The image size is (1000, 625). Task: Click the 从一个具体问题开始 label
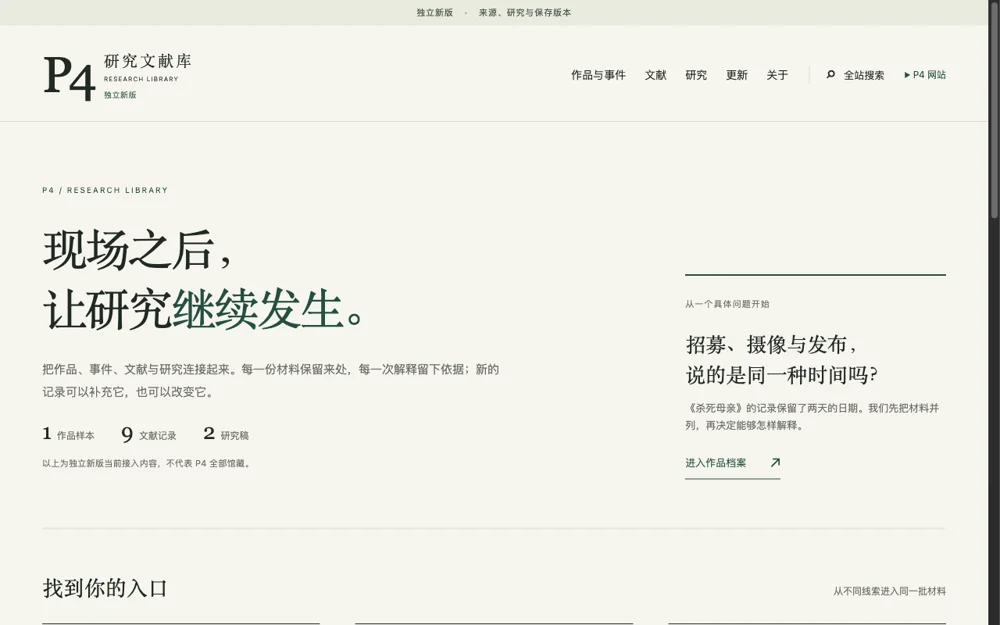pyautogui.click(x=727, y=304)
